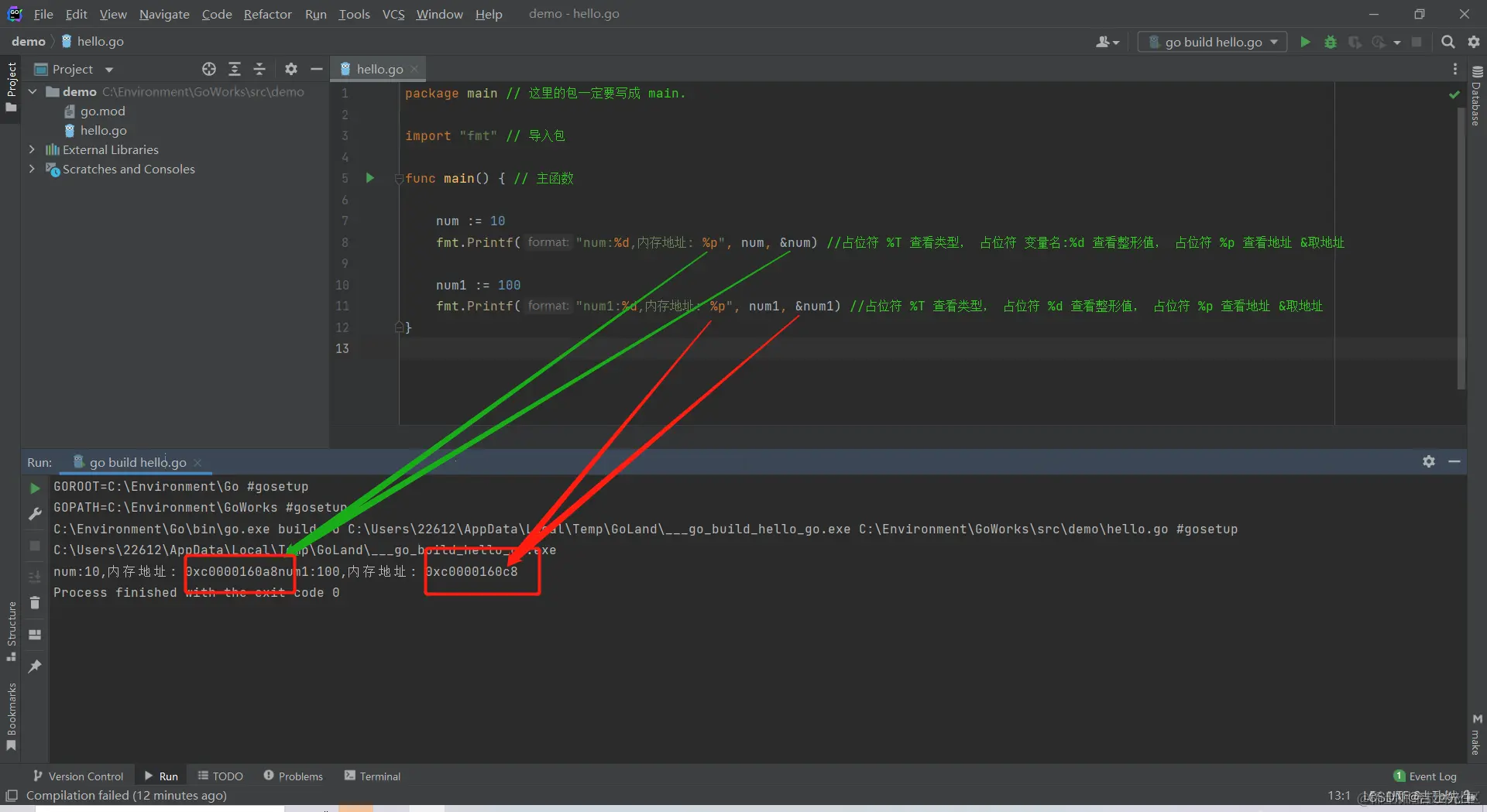
Task: Open the Terminal tool window
Action: coord(373,776)
